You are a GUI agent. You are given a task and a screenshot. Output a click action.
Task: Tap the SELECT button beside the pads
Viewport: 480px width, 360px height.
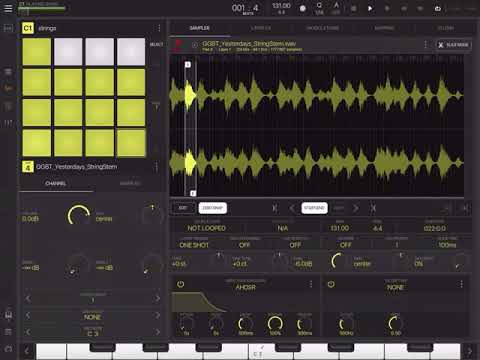(x=157, y=44)
